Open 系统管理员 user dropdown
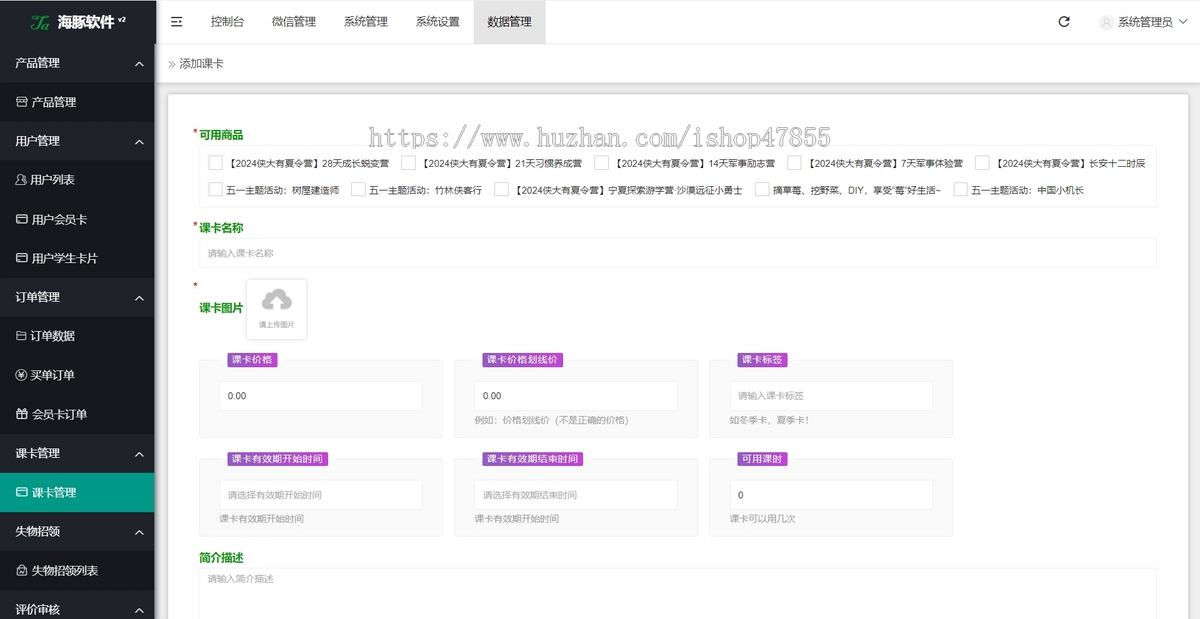 (x=1145, y=22)
